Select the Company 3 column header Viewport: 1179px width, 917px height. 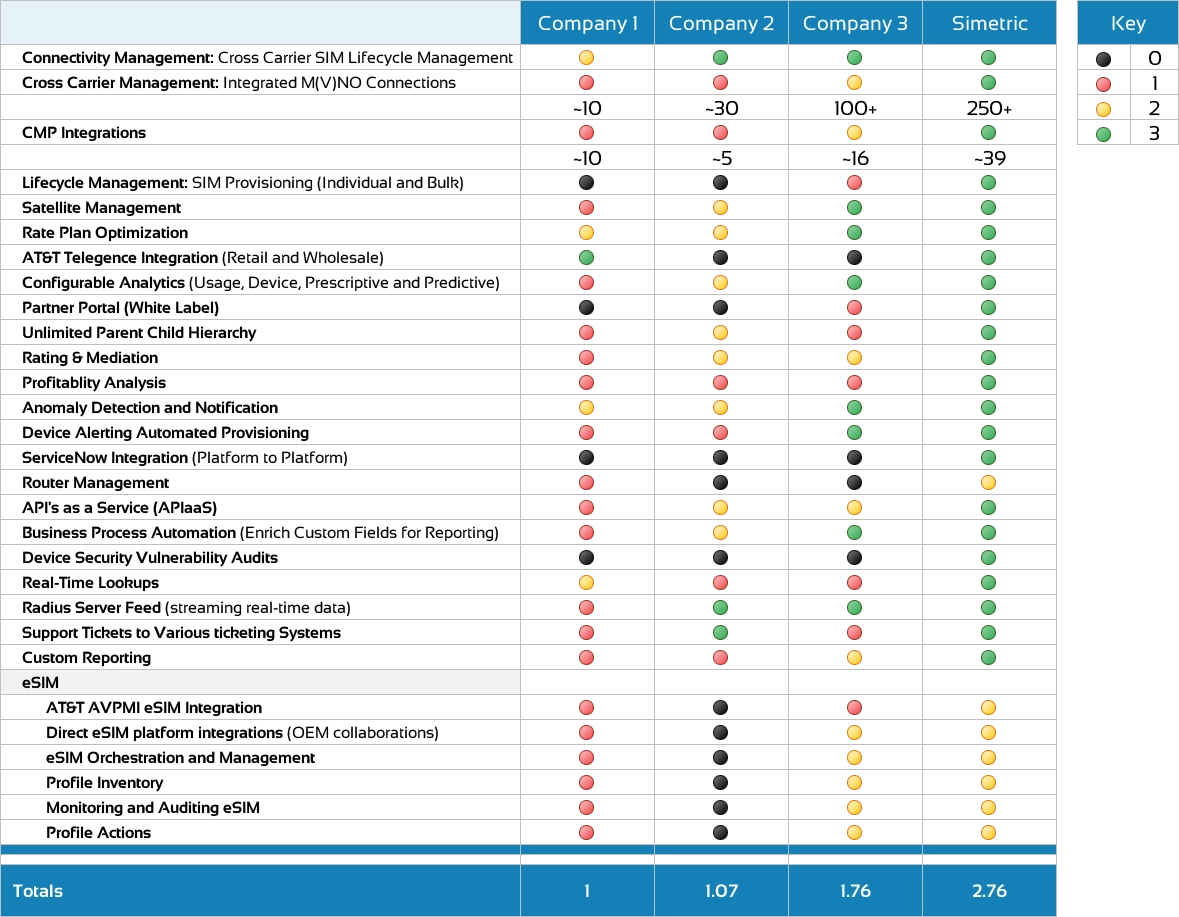(855, 23)
